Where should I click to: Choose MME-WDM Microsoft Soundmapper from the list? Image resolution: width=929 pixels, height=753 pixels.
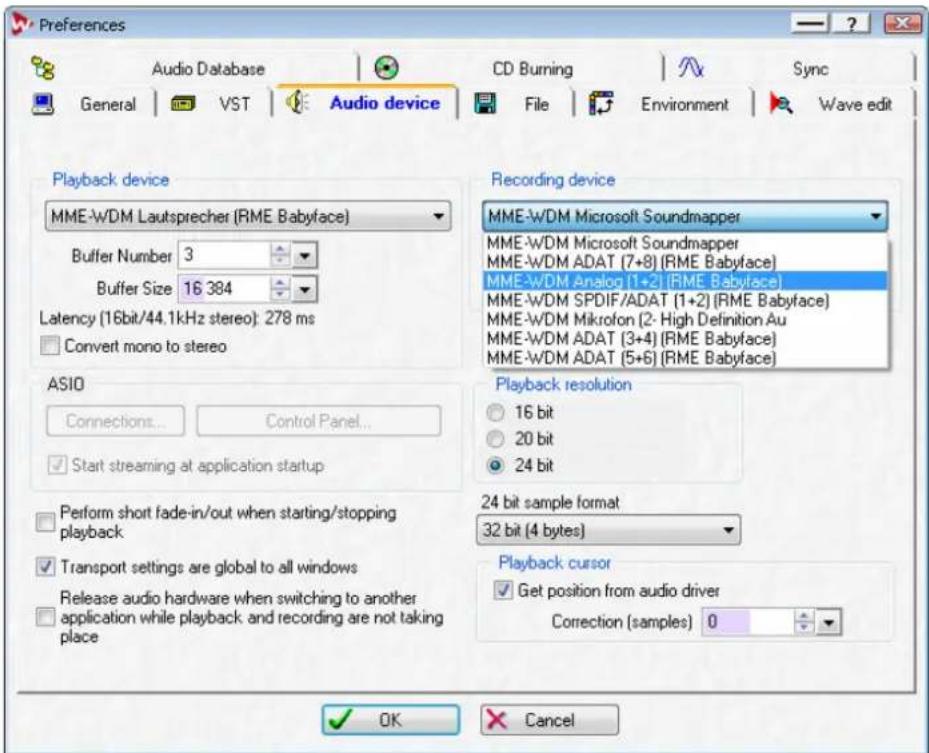[685, 243]
